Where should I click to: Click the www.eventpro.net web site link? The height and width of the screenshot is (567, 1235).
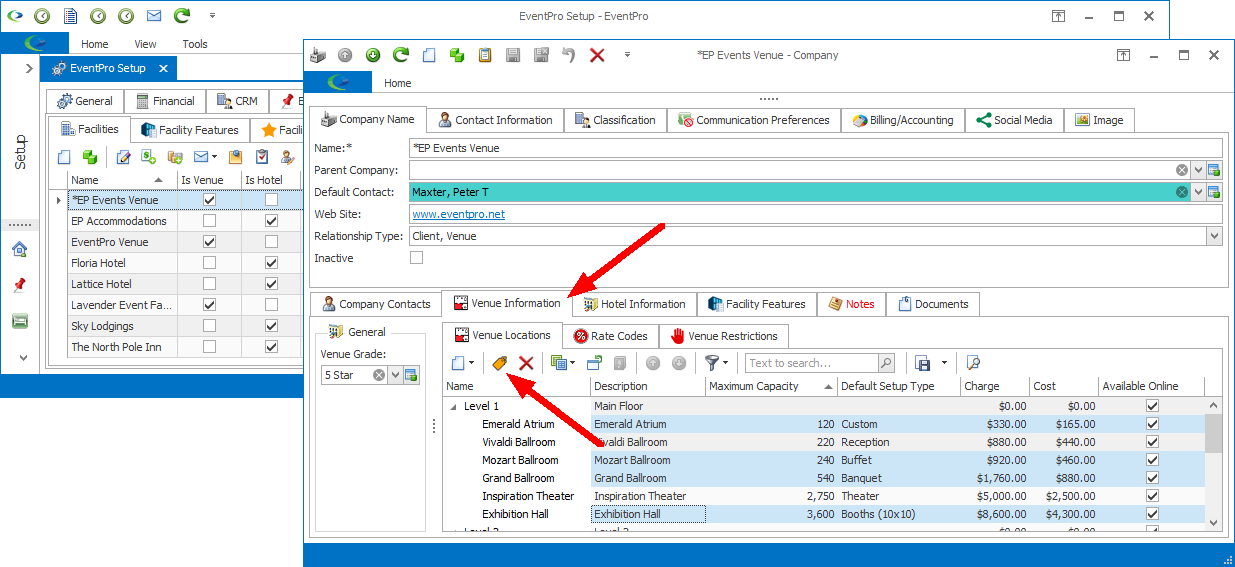coord(458,214)
